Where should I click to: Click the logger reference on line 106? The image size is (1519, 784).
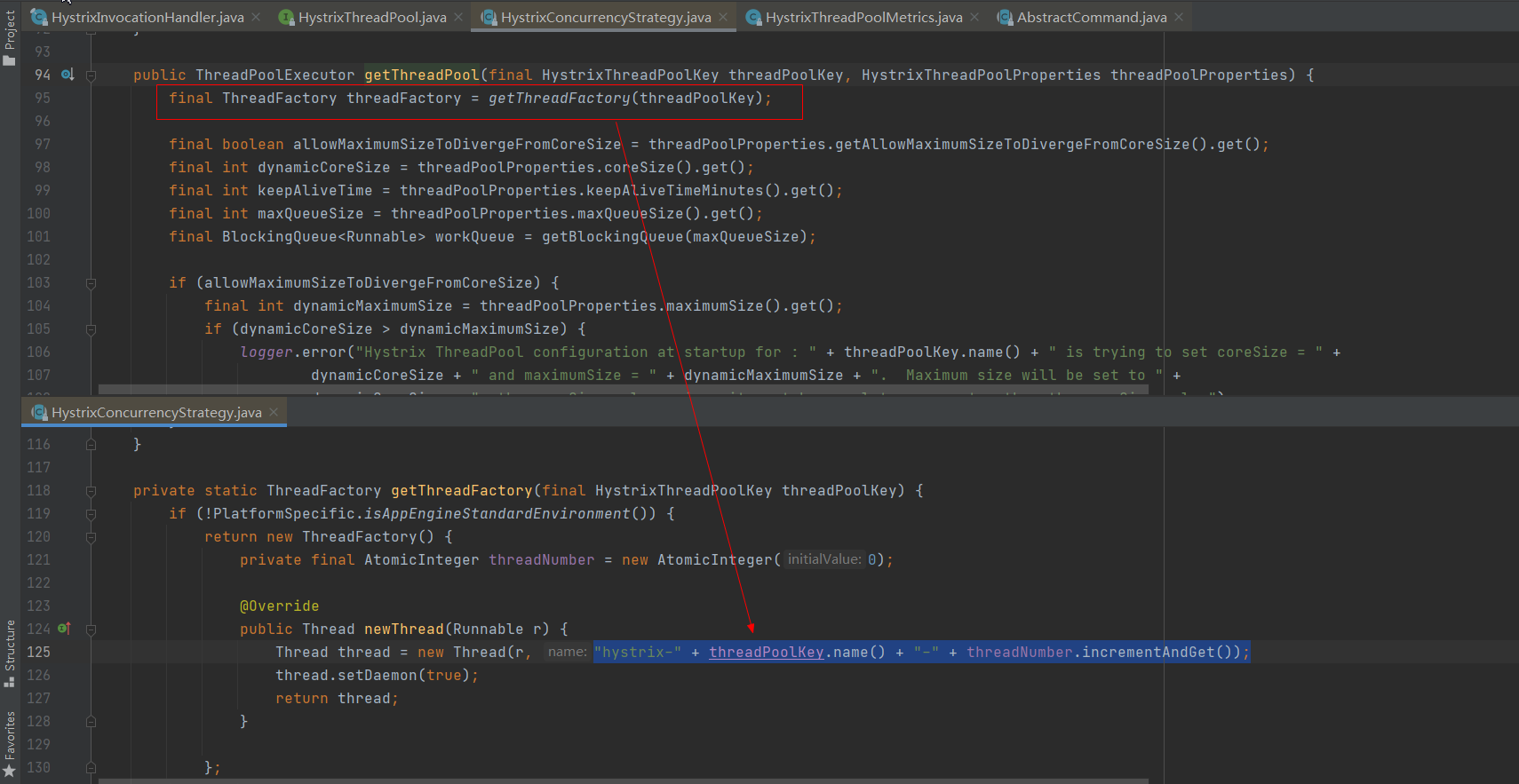(266, 352)
